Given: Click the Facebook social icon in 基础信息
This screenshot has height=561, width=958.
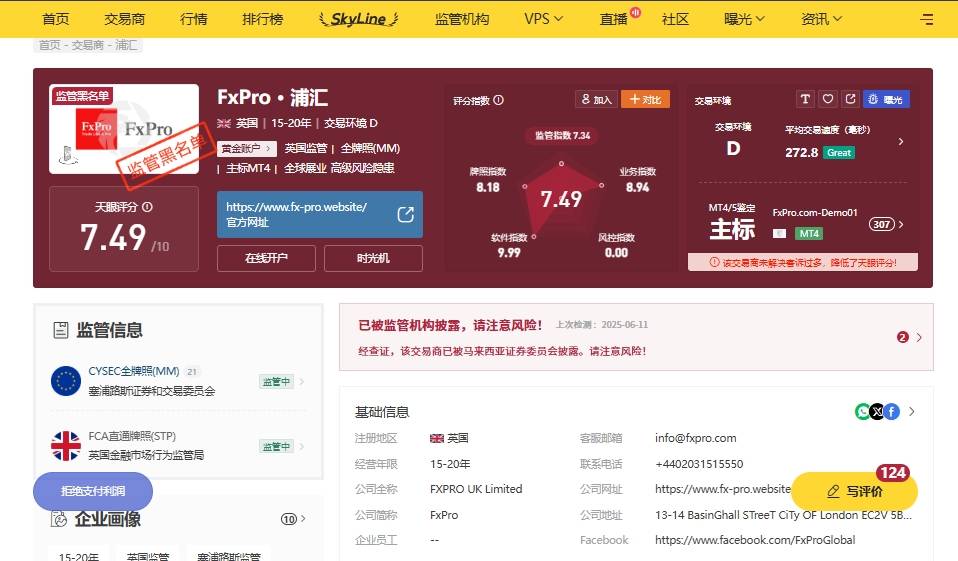Looking at the screenshot, I should coord(891,412).
